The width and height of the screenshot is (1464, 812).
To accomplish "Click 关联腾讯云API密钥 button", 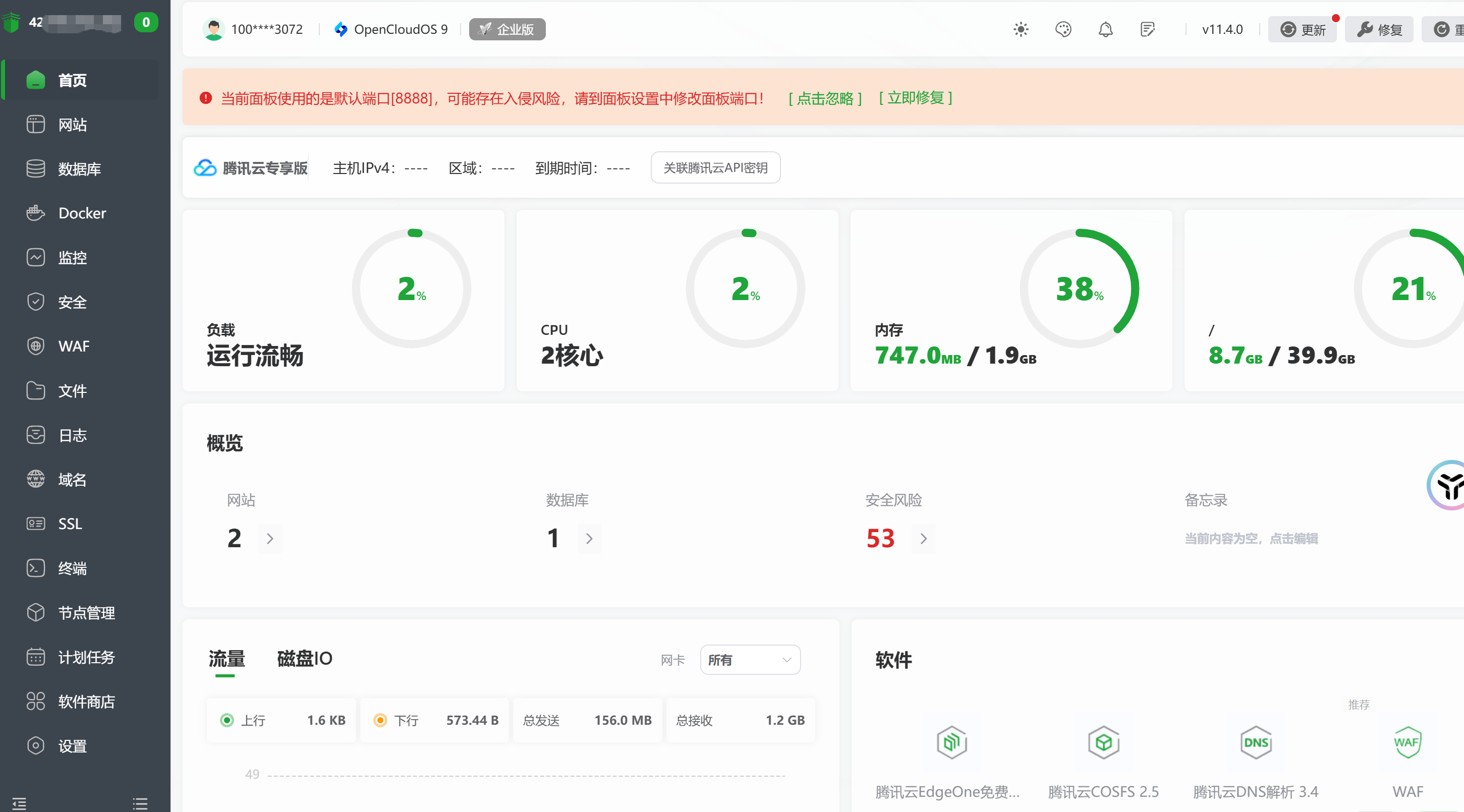I will [x=715, y=167].
